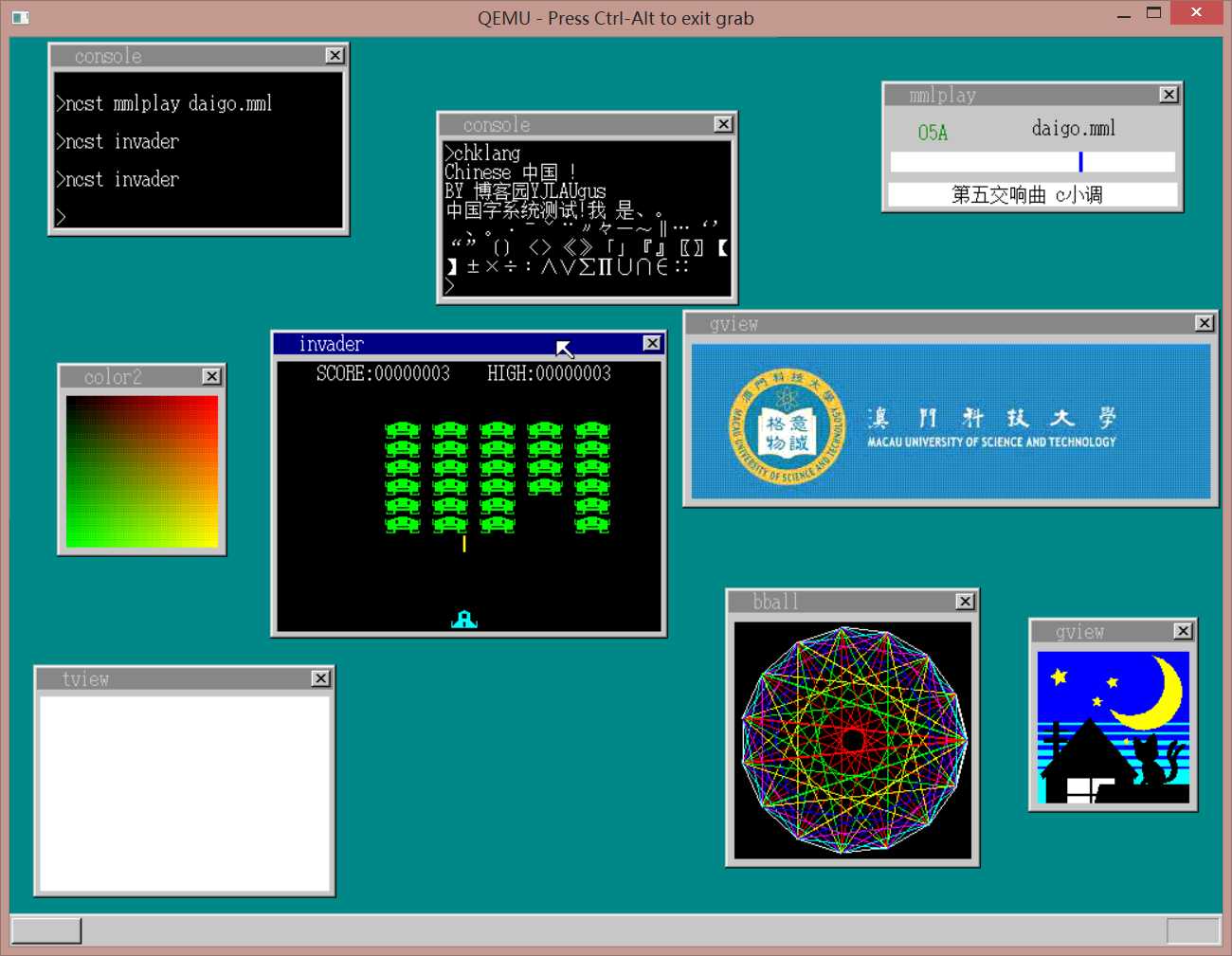
Task: Minimize the QEMU window
Action: [x=1124, y=15]
